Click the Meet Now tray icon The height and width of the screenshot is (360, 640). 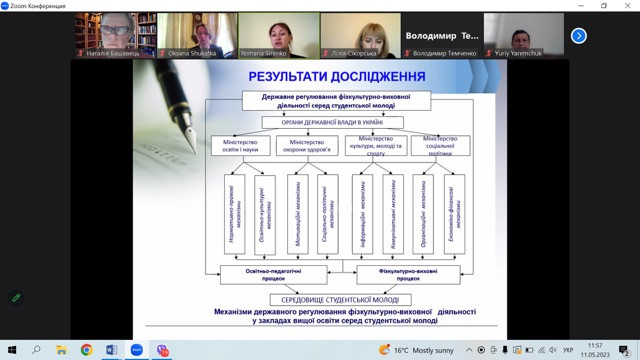[493, 350]
